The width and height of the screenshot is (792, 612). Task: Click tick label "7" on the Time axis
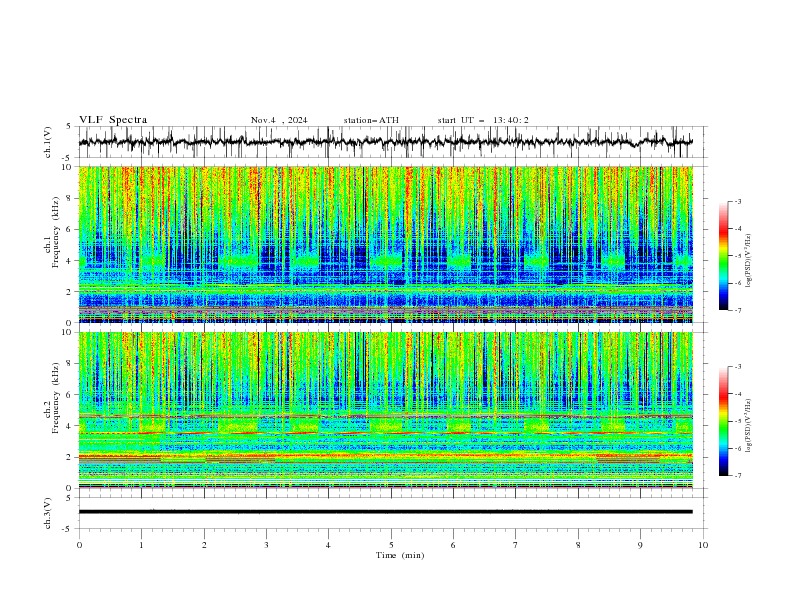pos(516,545)
